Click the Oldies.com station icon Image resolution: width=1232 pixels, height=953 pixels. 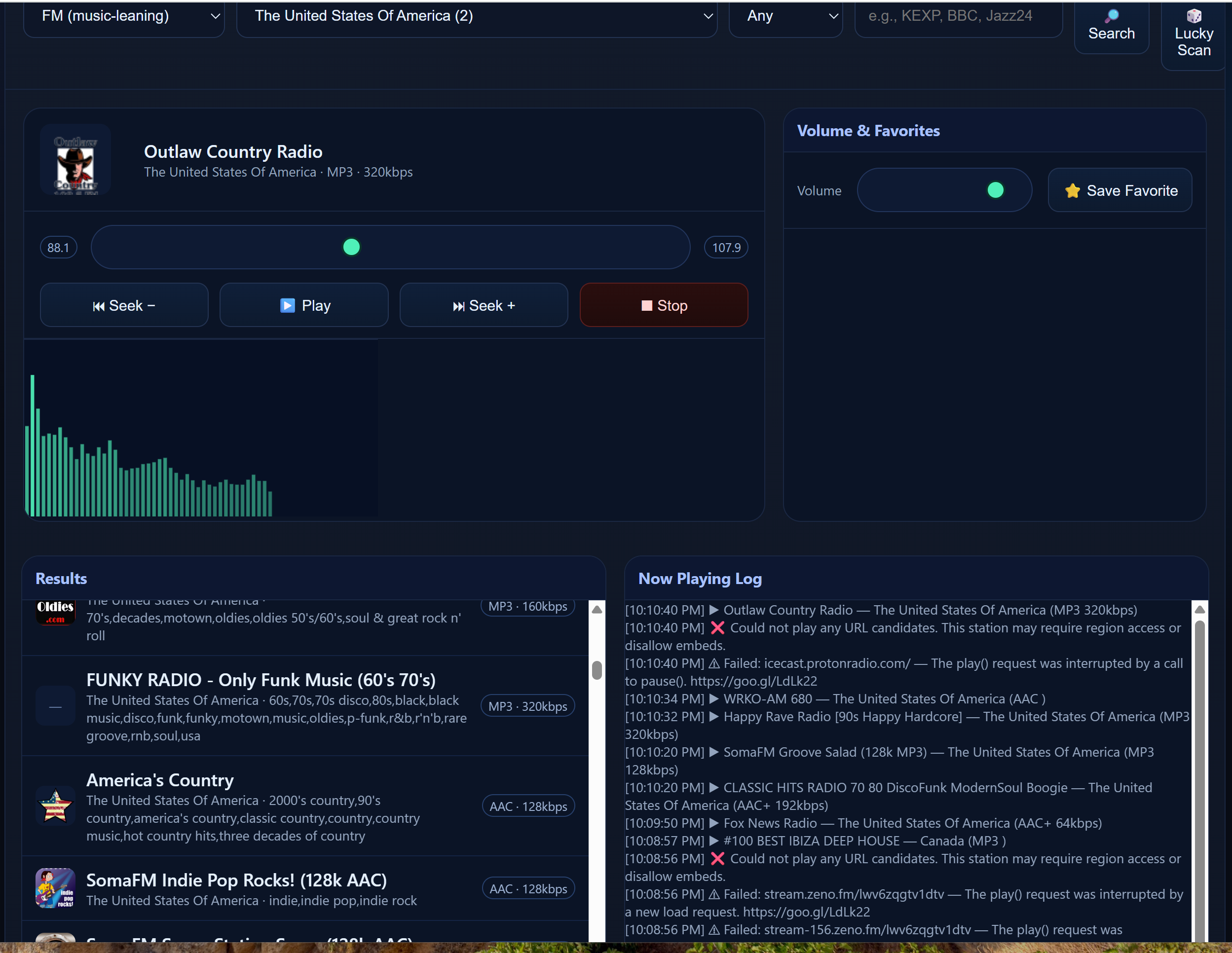[55, 612]
